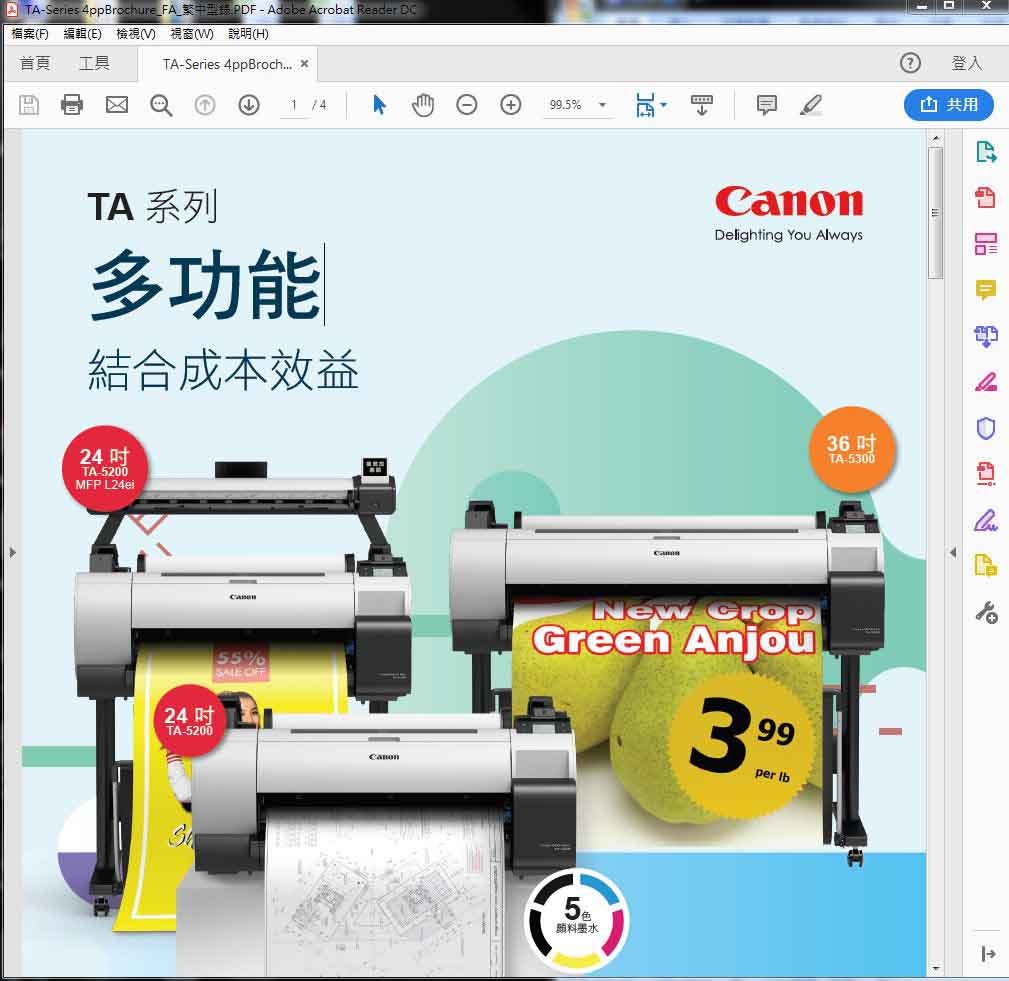Viewport: 1009px width, 981px height.
Task: Open the Export PDF tool in sidebar
Action: point(985,152)
